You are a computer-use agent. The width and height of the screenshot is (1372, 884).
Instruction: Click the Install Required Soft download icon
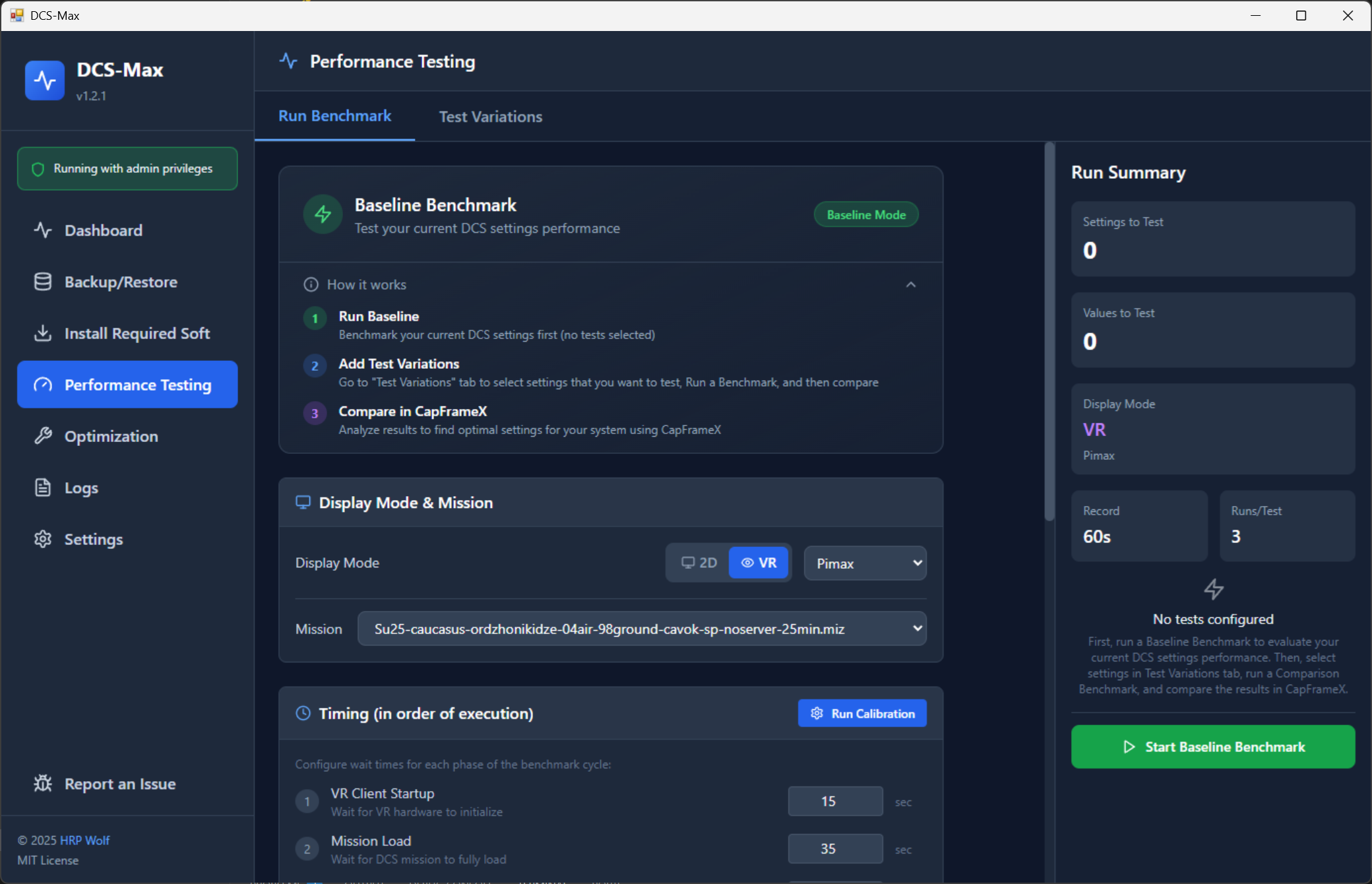[x=43, y=333]
